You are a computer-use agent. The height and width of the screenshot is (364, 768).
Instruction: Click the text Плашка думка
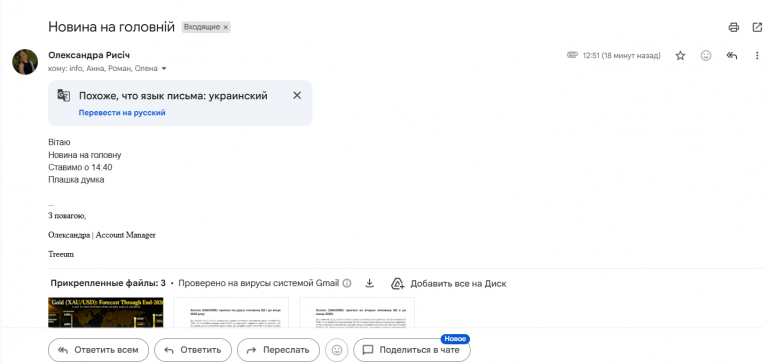tap(76, 180)
